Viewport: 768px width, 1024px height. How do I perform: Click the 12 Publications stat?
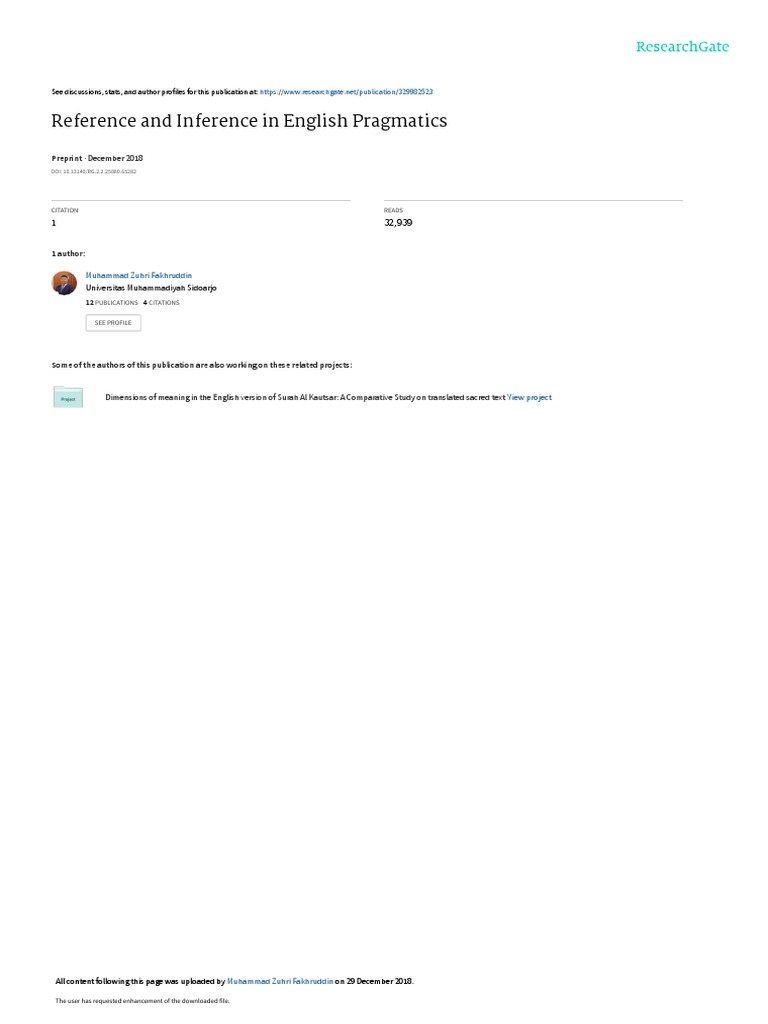click(x=112, y=303)
